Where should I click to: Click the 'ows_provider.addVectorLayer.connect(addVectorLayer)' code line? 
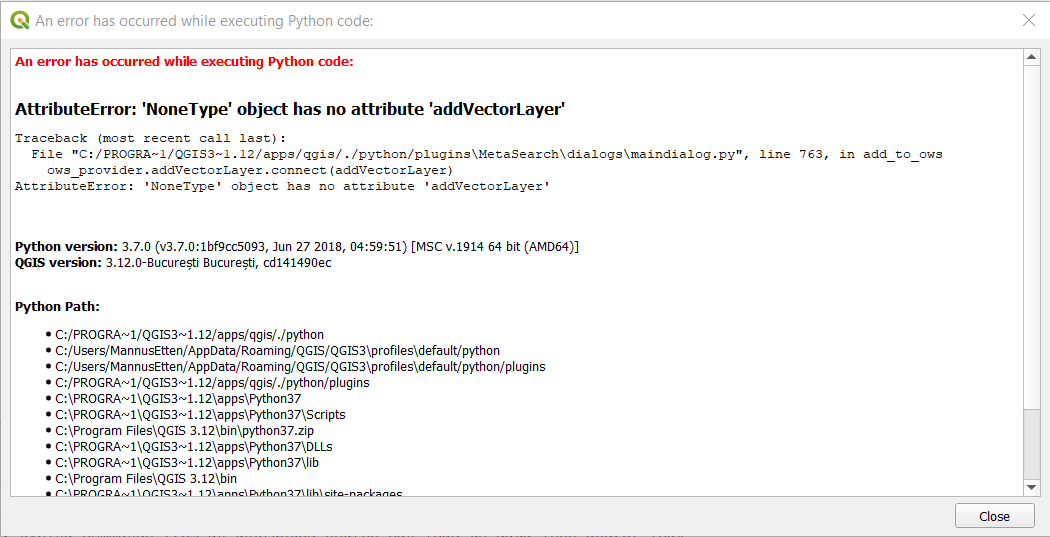[x=250, y=170]
